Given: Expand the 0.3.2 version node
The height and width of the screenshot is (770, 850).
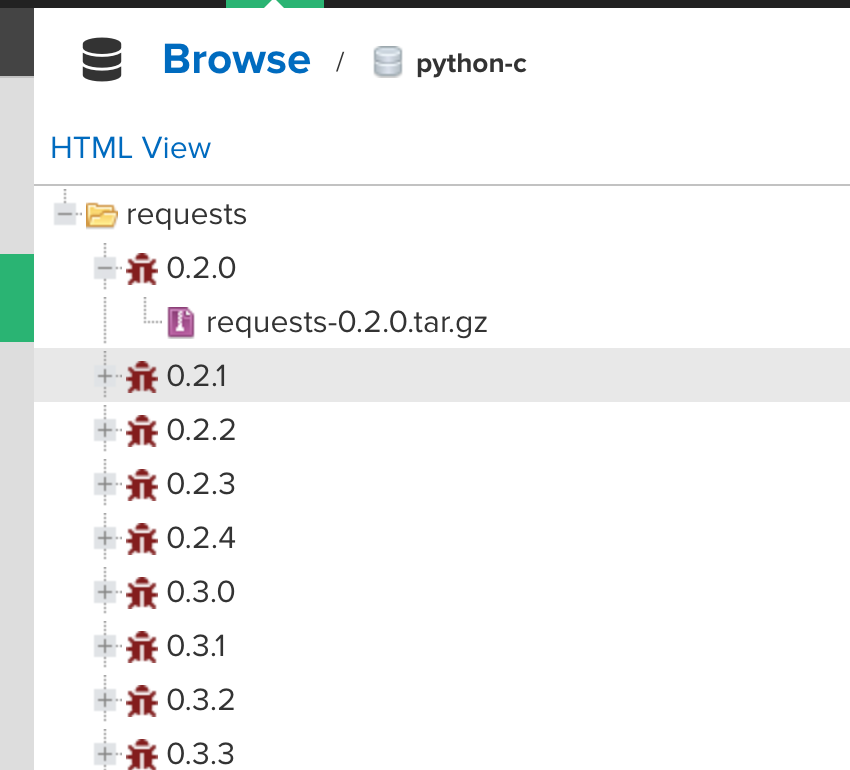Looking at the screenshot, I should point(105,700).
